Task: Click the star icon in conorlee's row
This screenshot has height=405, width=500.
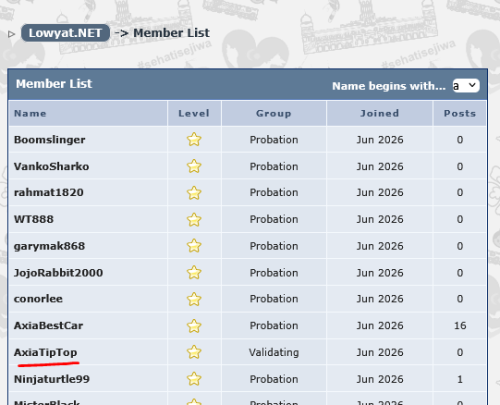Action: point(194,299)
